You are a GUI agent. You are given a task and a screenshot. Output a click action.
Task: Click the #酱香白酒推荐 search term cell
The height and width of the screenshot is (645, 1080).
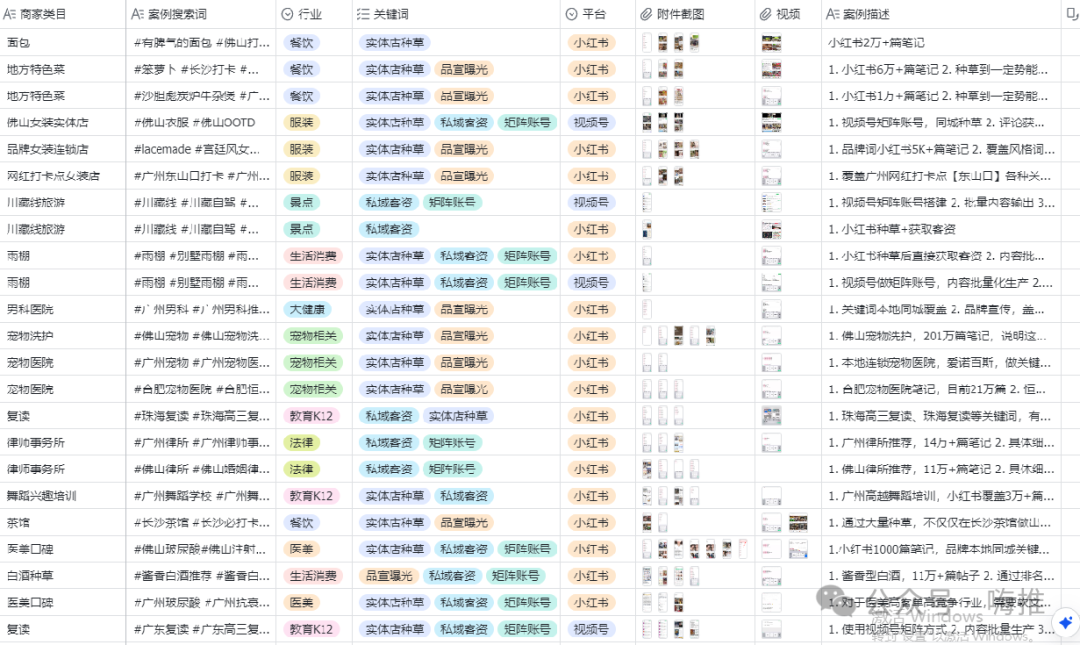201,576
